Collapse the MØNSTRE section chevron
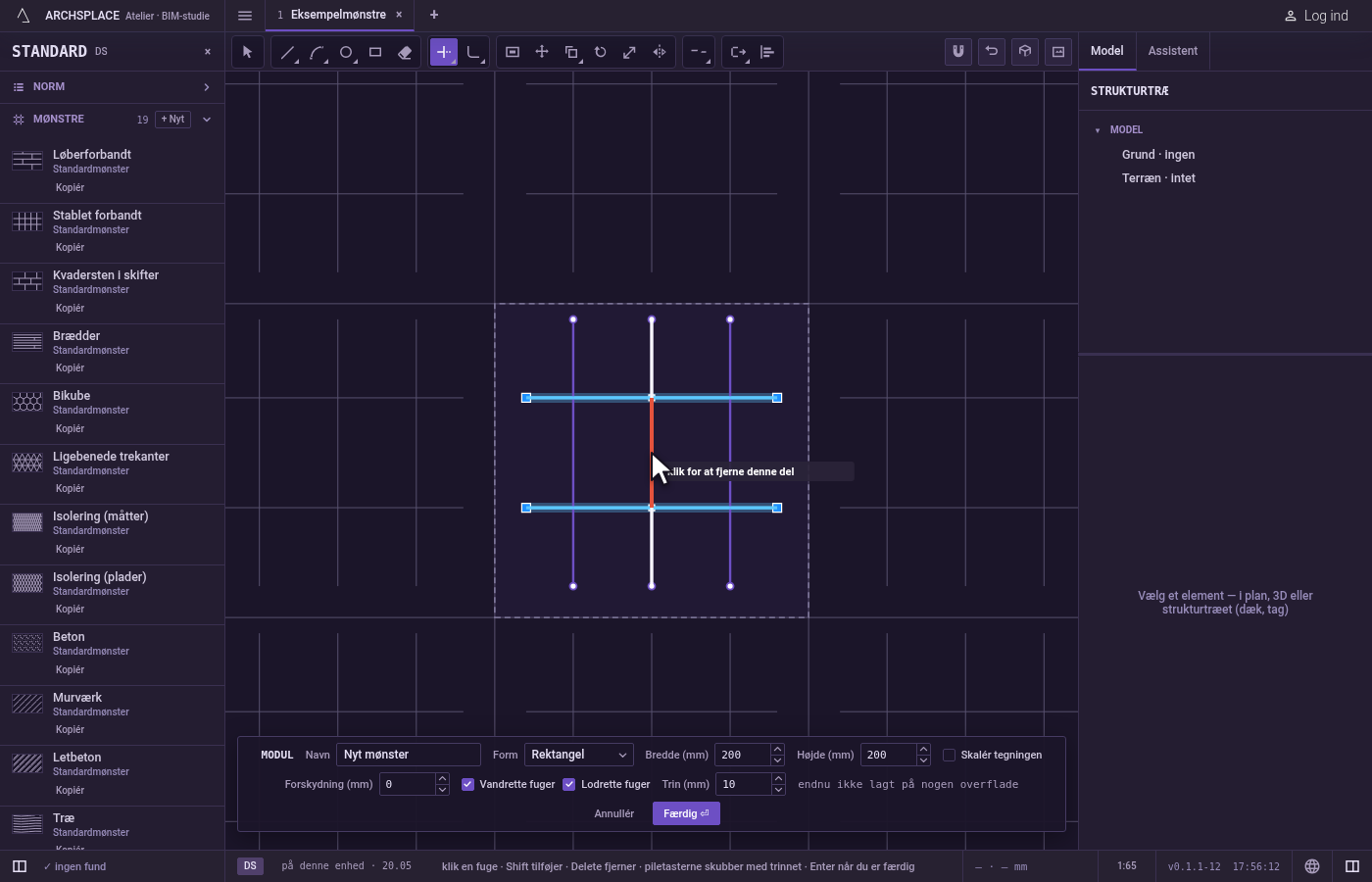This screenshot has height=882, width=1372. pos(207,120)
